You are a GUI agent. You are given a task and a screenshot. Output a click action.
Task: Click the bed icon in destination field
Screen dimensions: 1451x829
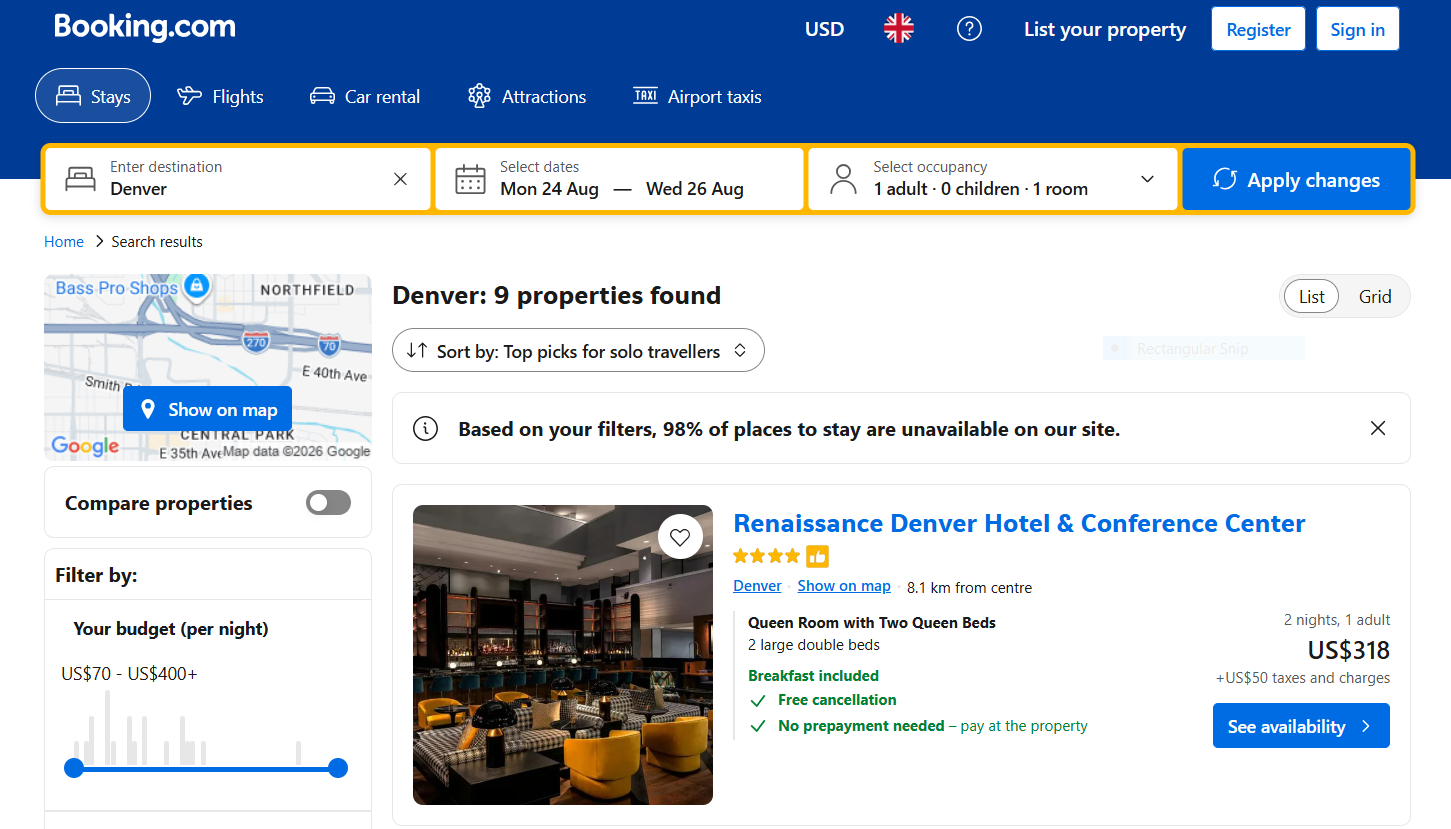tap(80, 179)
